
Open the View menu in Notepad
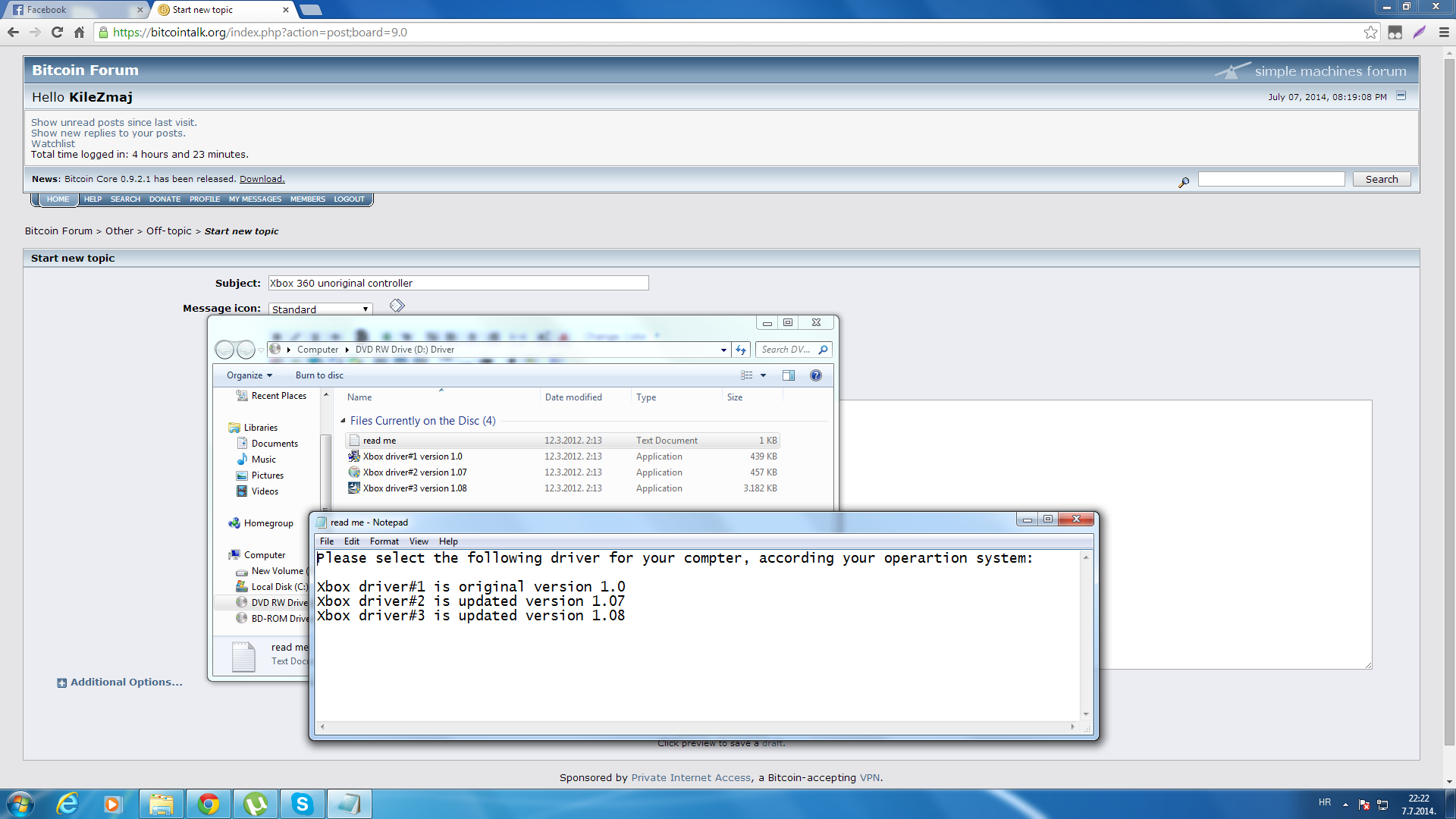pyautogui.click(x=419, y=541)
